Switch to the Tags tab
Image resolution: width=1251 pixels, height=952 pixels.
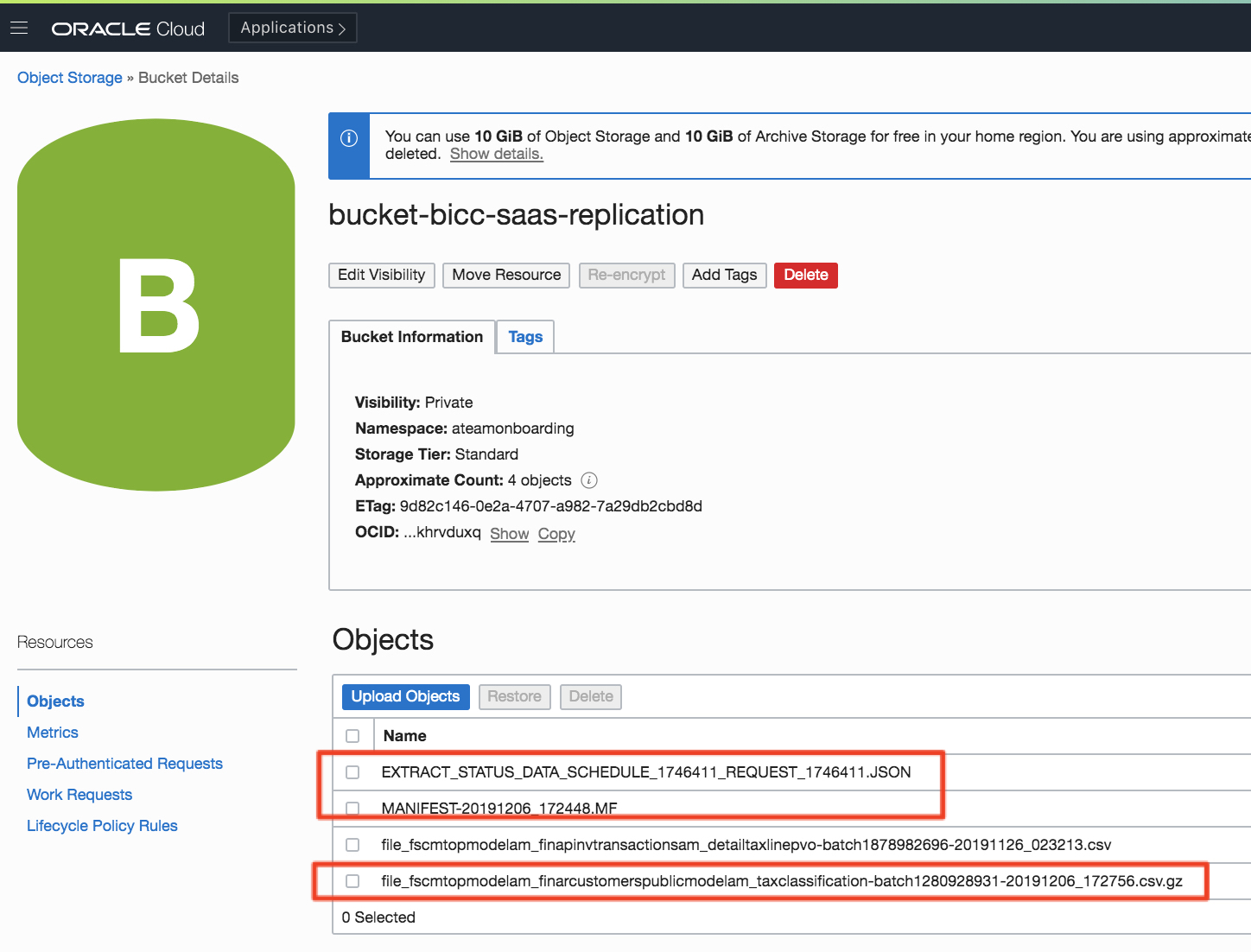point(525,337)
